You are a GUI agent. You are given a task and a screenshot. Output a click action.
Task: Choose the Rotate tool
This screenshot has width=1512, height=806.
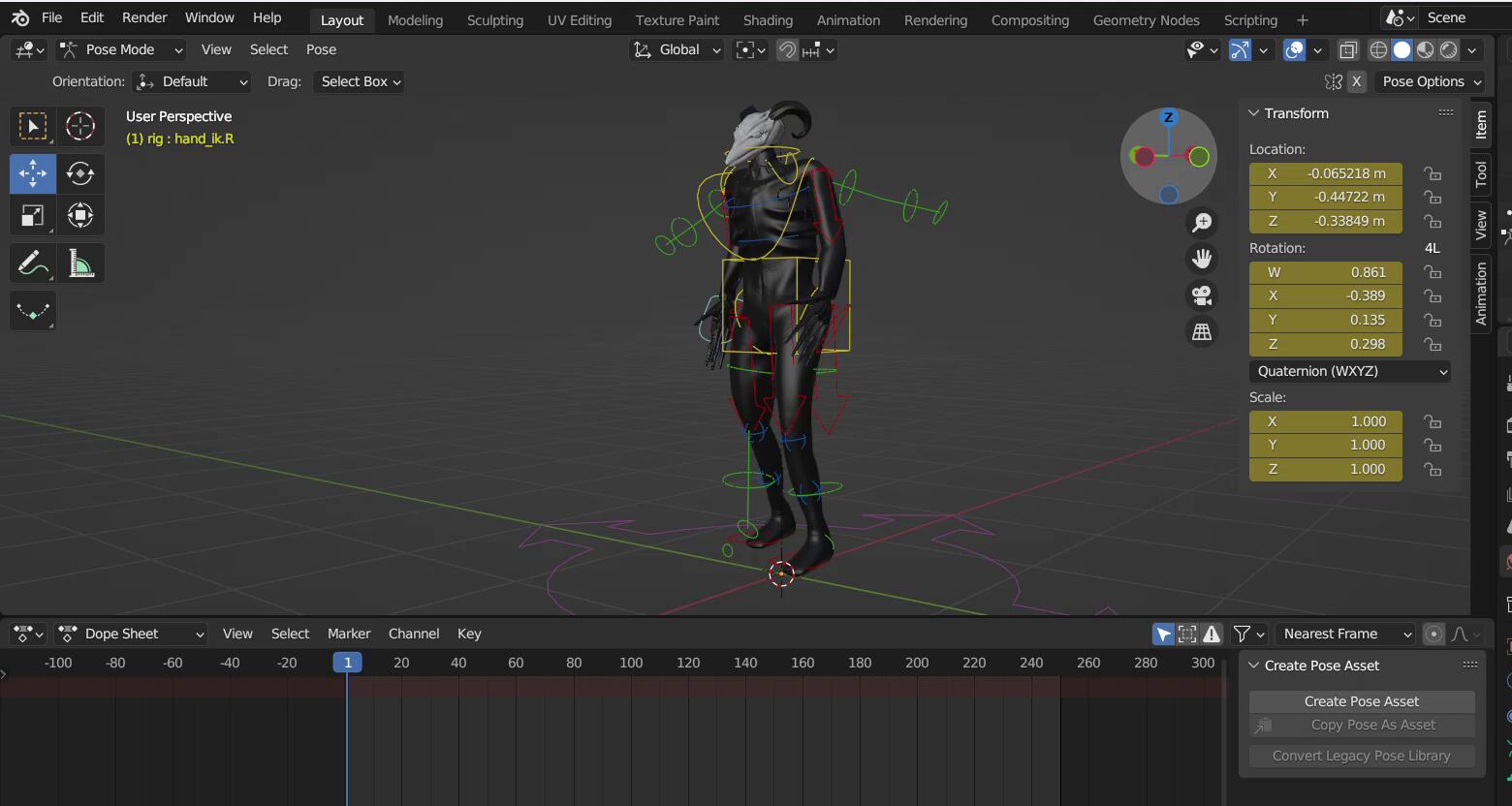point(80,173)
